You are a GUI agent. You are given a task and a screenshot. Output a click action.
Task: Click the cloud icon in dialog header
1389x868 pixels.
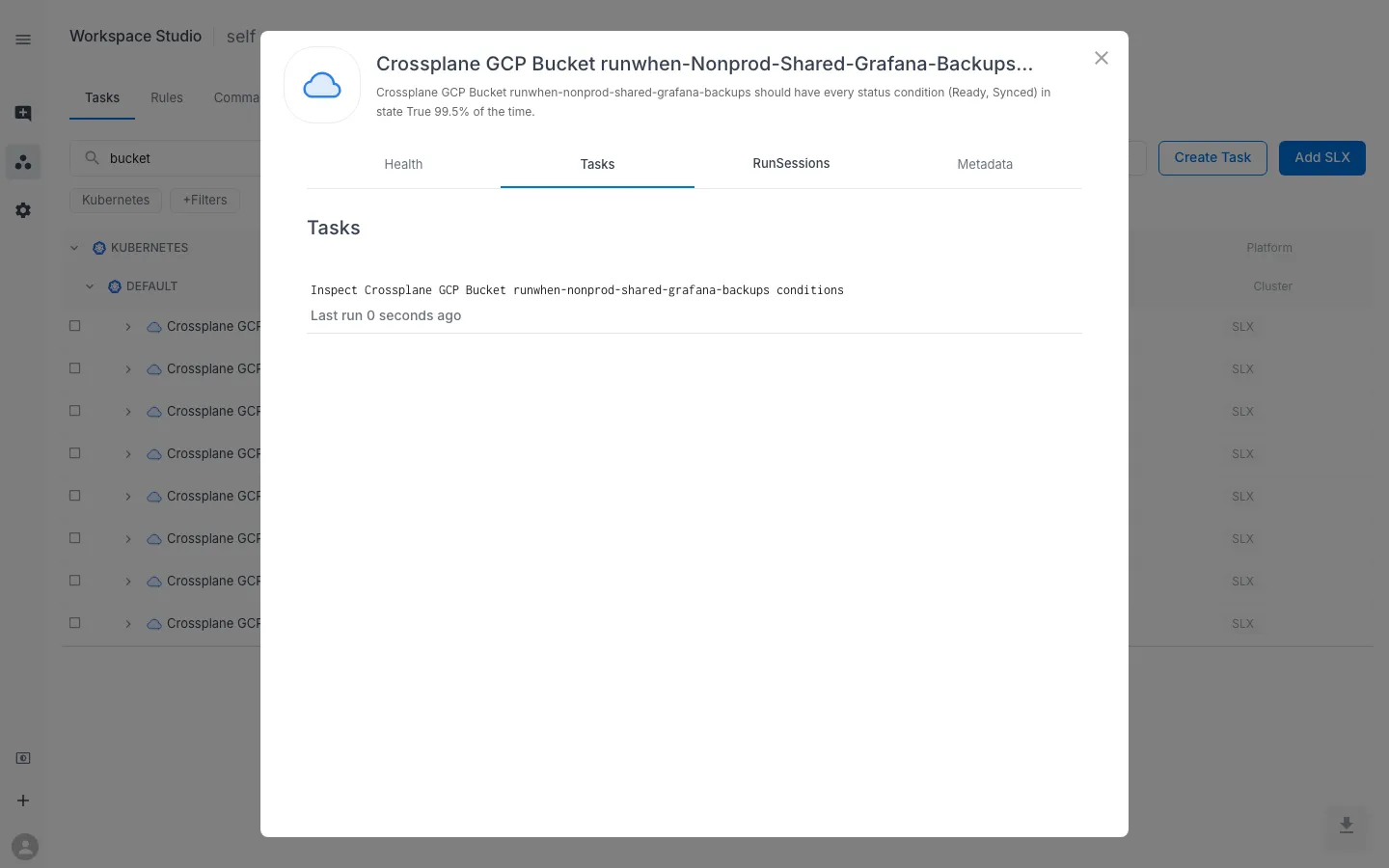click(x=322, y=85)
